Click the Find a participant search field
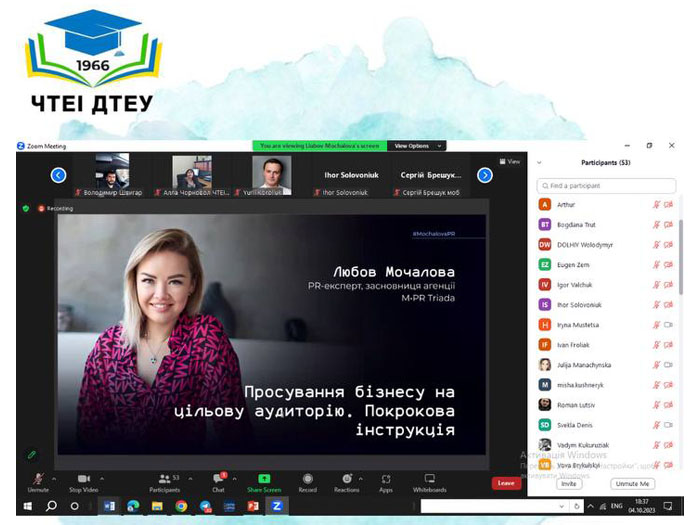This screenshot has width=700, height=525. [x=606, y=186]
